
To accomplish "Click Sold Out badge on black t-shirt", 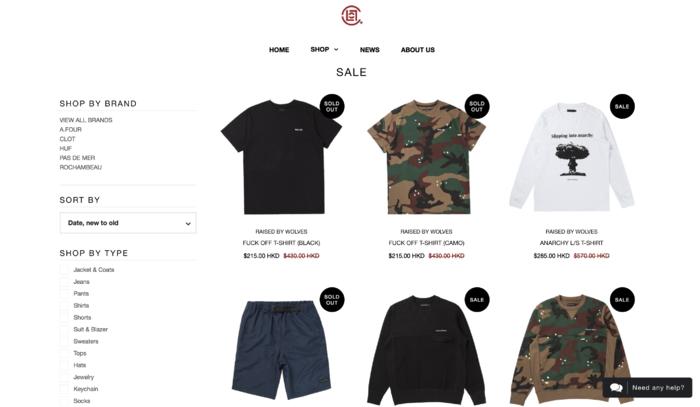I will 332,106.
